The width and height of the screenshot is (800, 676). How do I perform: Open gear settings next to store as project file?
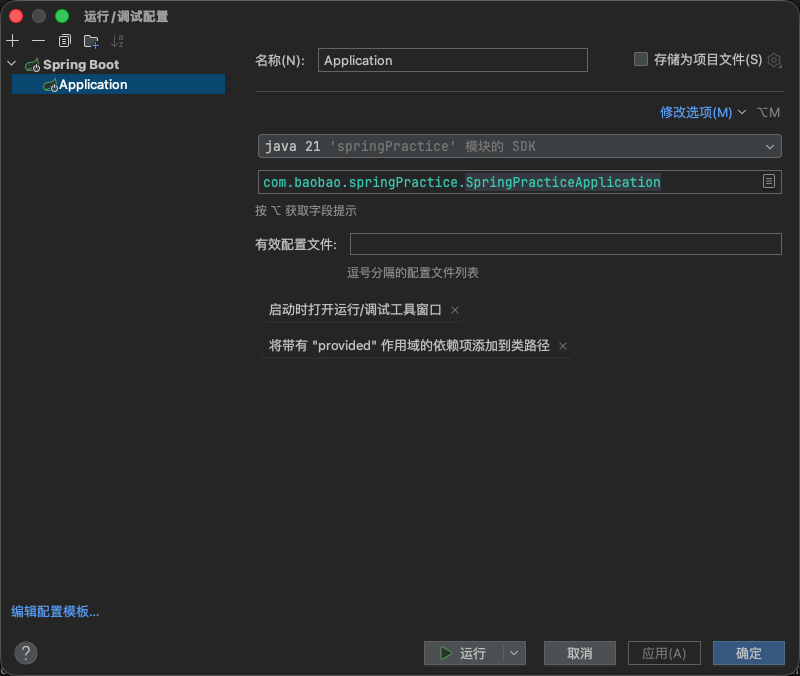774,60
